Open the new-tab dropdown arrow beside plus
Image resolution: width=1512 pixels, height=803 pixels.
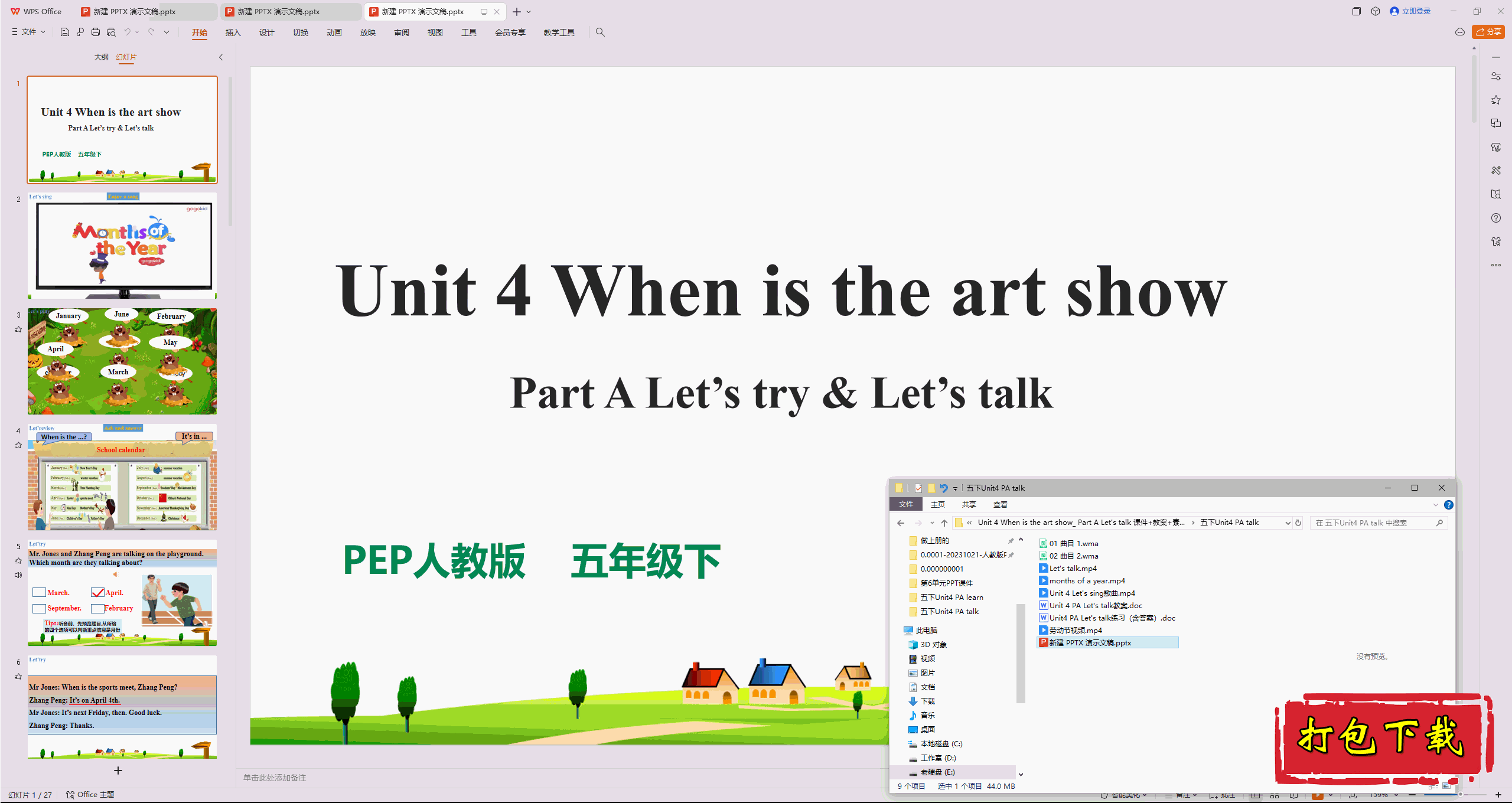click(529, 12)
